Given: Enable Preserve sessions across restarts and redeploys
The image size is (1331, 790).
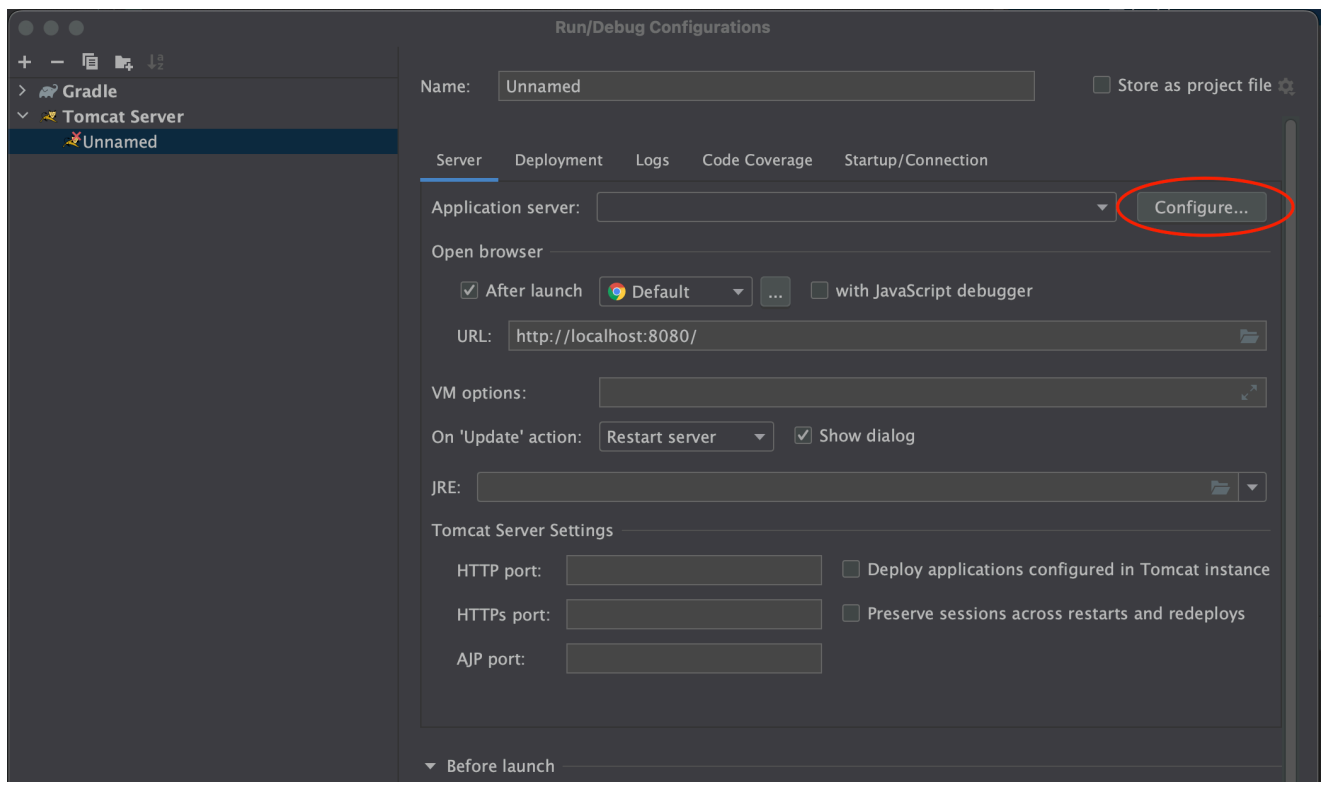Looking at the screenshot, I should [x=851, y=613].
